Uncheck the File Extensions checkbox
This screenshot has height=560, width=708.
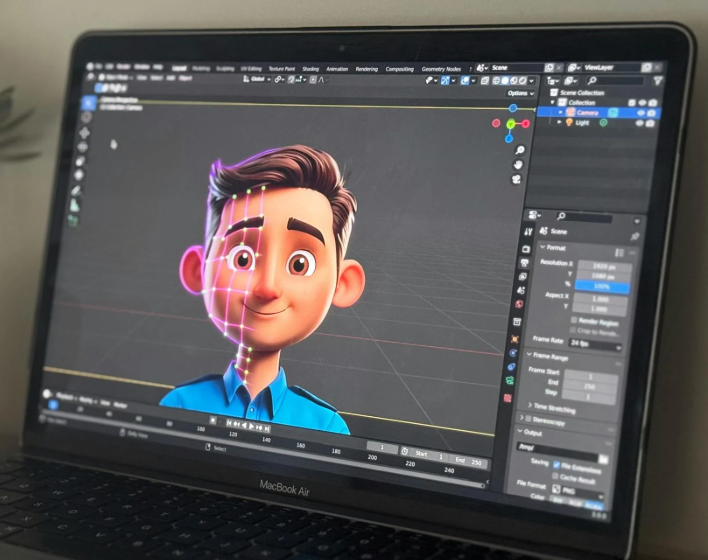[x=555, y=465]
